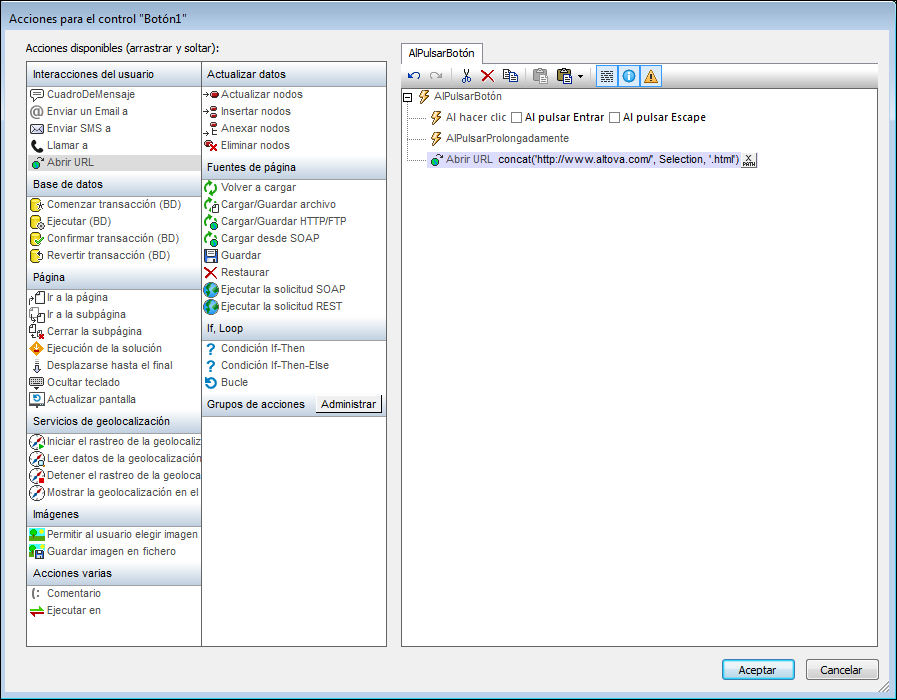This screenshot has height=700, width=897.
Task: Collapse the AlPulsarBotón tree node
Action: tap(408, 97)
